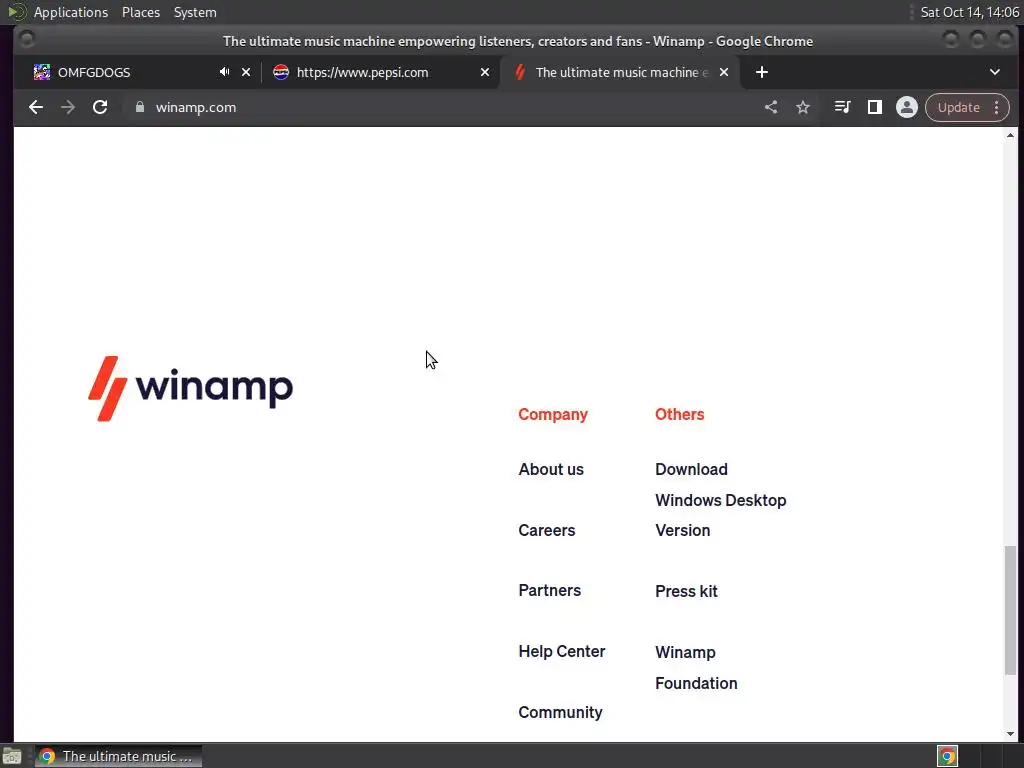Close the OMFGDOGS tab
This screenshot has width=1024, height=768.
(246, 72)
